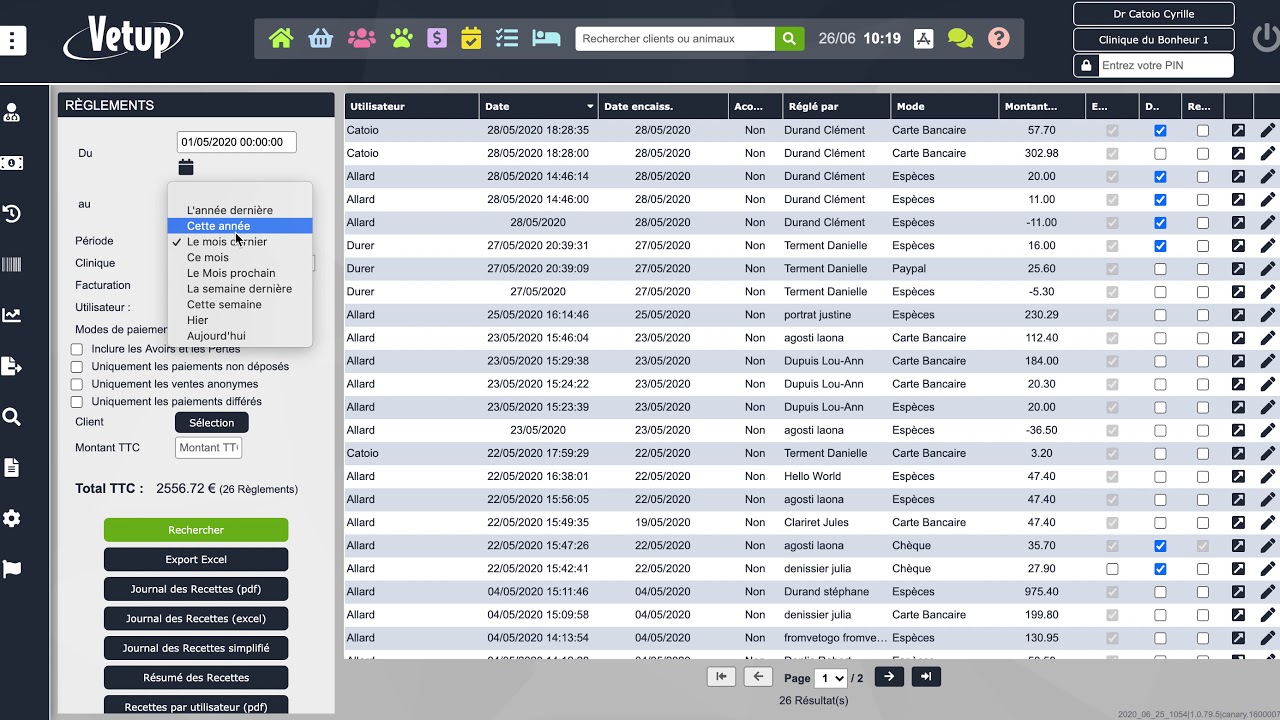The width and height of the screenshot is (1280, 720).
Task: Click the blue bed hospitalization icon
Action: (546, 39)
